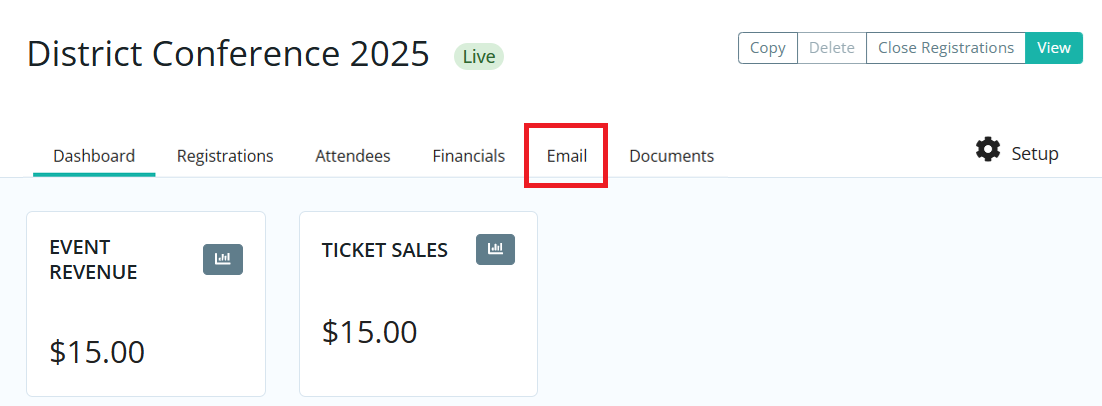Viewport: 1102px width, 406px height.
Task: Copy this event with the Copy button
Action: (x=767, y=48)
